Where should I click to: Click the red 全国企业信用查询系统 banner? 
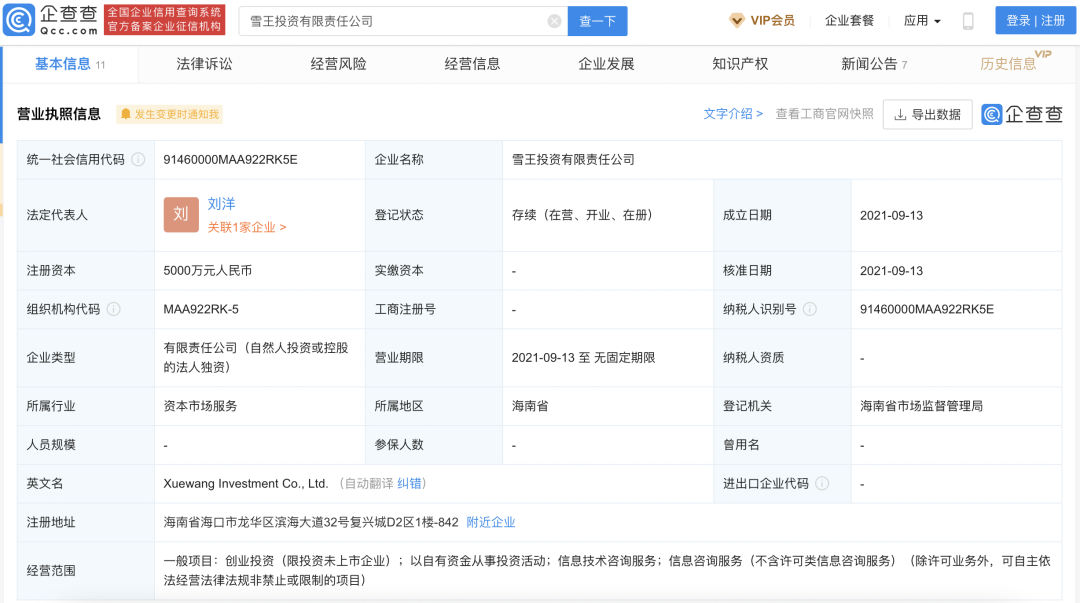click(165, 20)
